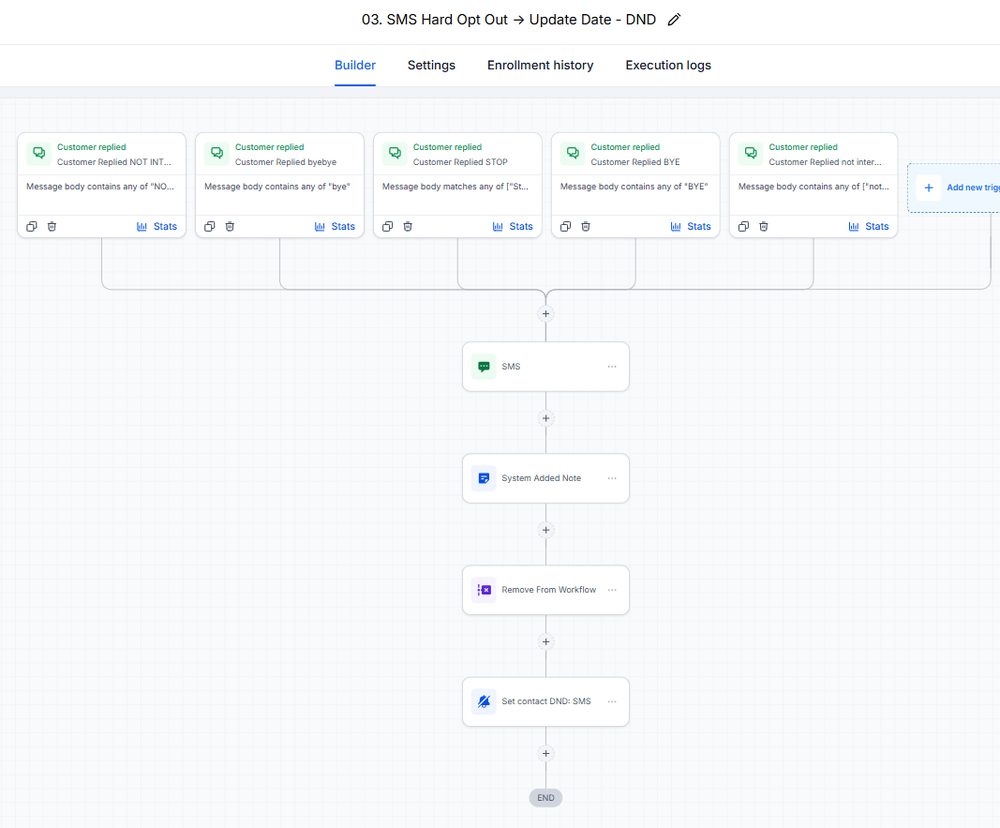Select 'Customer Replied BYE' trigger name
This screenshot has height=828, width=1000.
(x=635, y=162)
